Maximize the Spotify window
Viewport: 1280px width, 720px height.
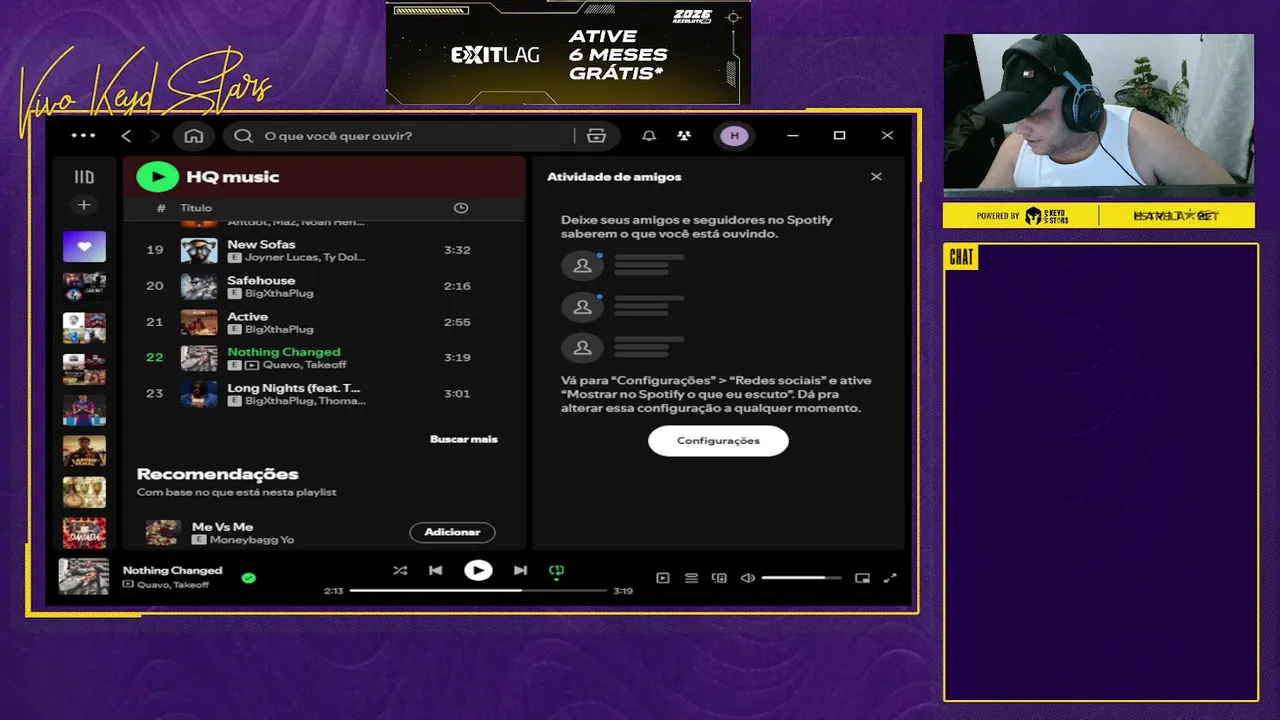coord(839,136)
